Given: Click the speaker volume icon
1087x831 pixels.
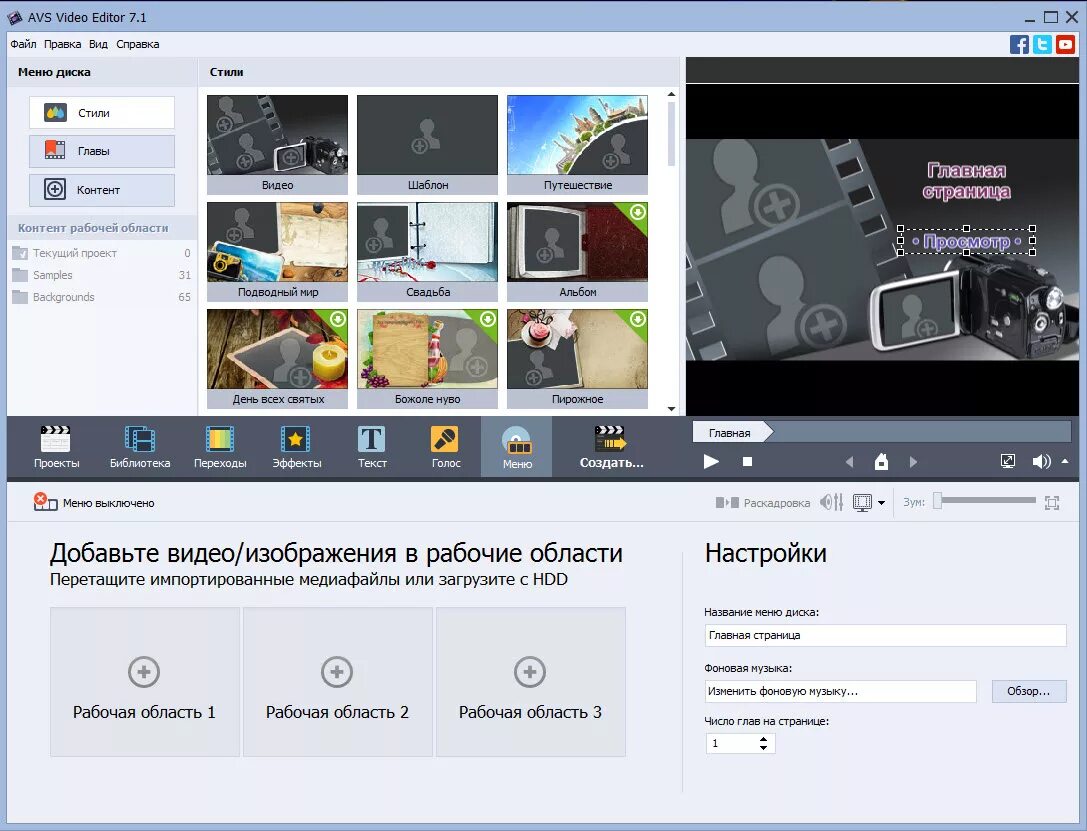Looking at the screenshot, I should click(1041, 462).
